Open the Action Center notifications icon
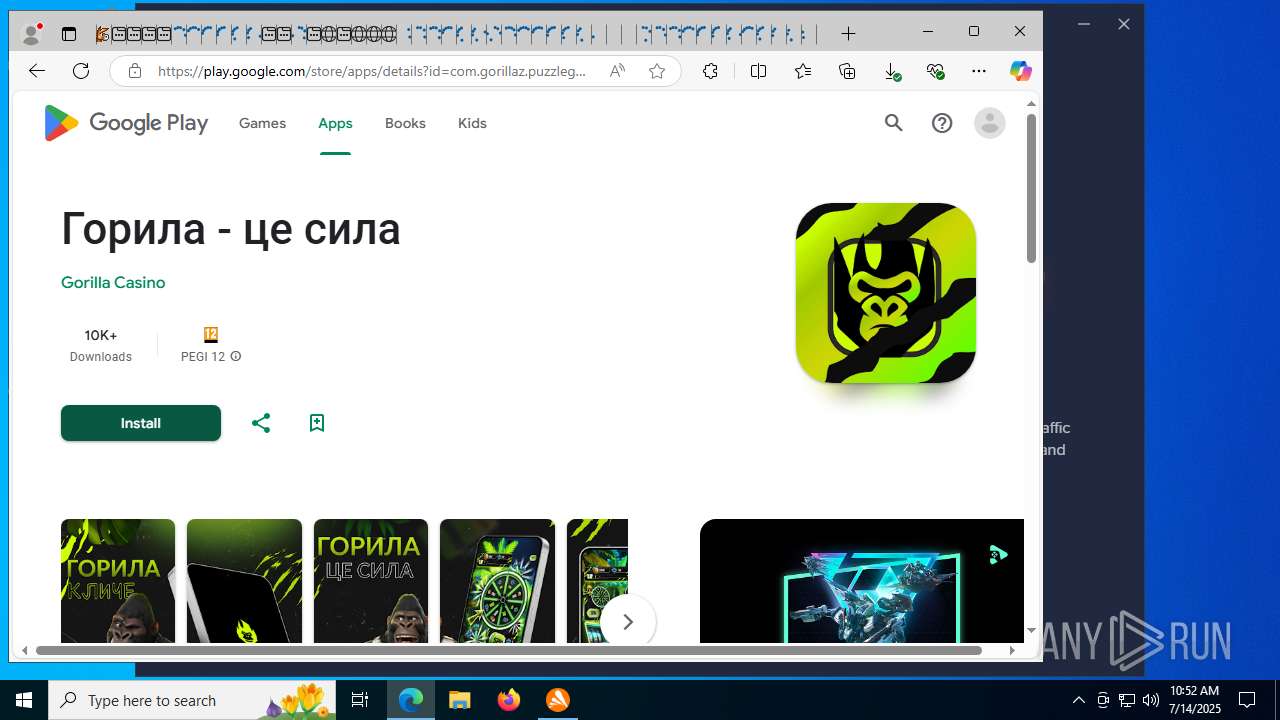Viewport: 1280px width, 720px height. click(x=1247, y=700)
